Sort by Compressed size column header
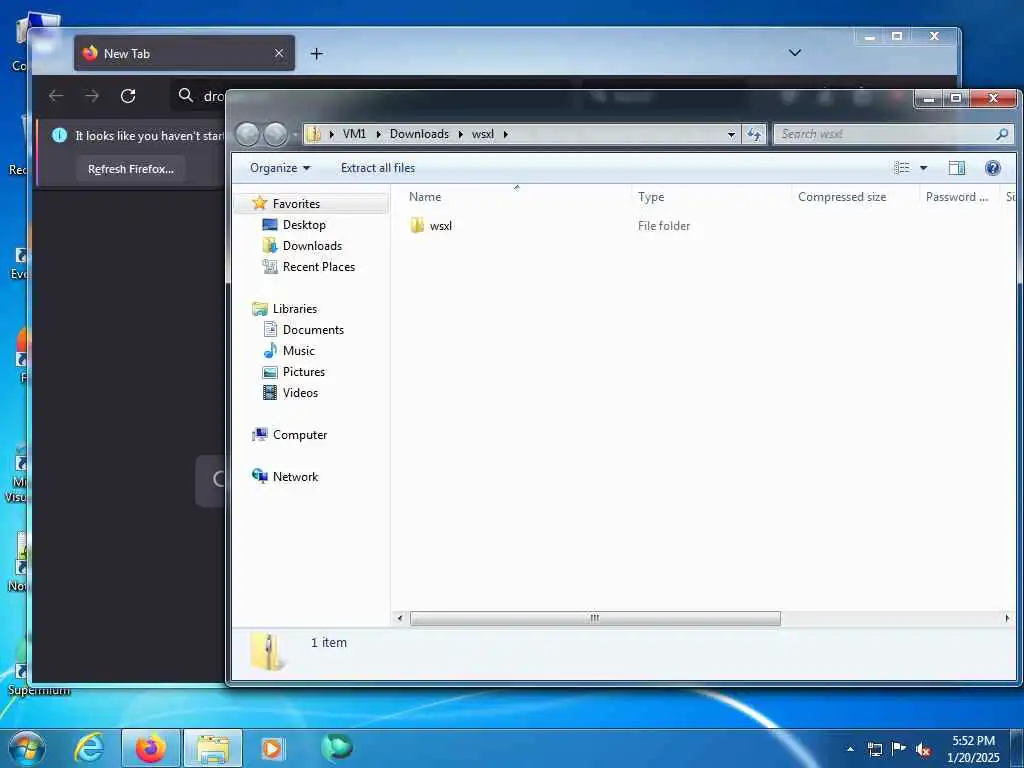 [842, 197]
